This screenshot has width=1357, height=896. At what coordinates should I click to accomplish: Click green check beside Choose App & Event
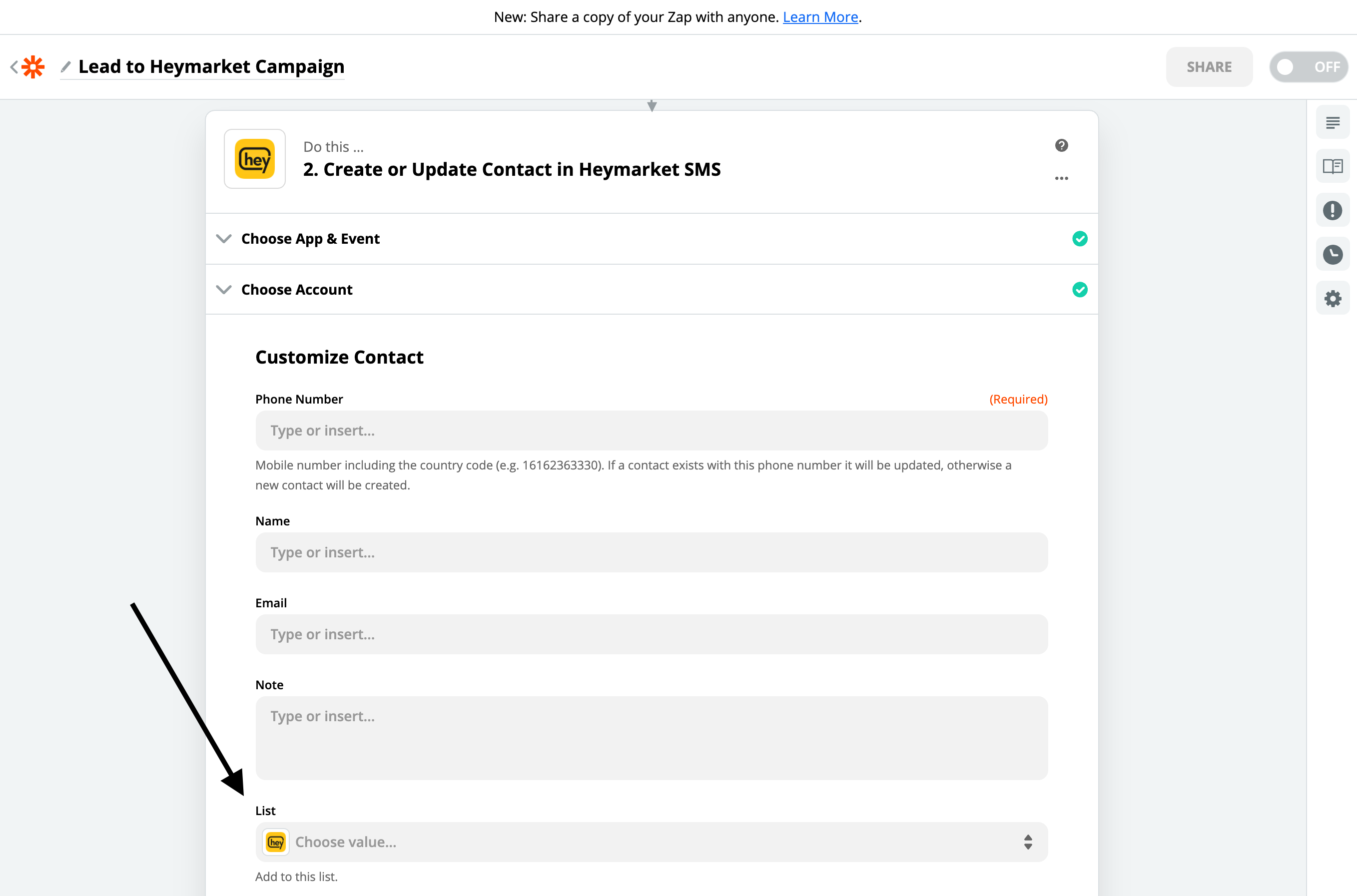click(x=1080, y=239)
